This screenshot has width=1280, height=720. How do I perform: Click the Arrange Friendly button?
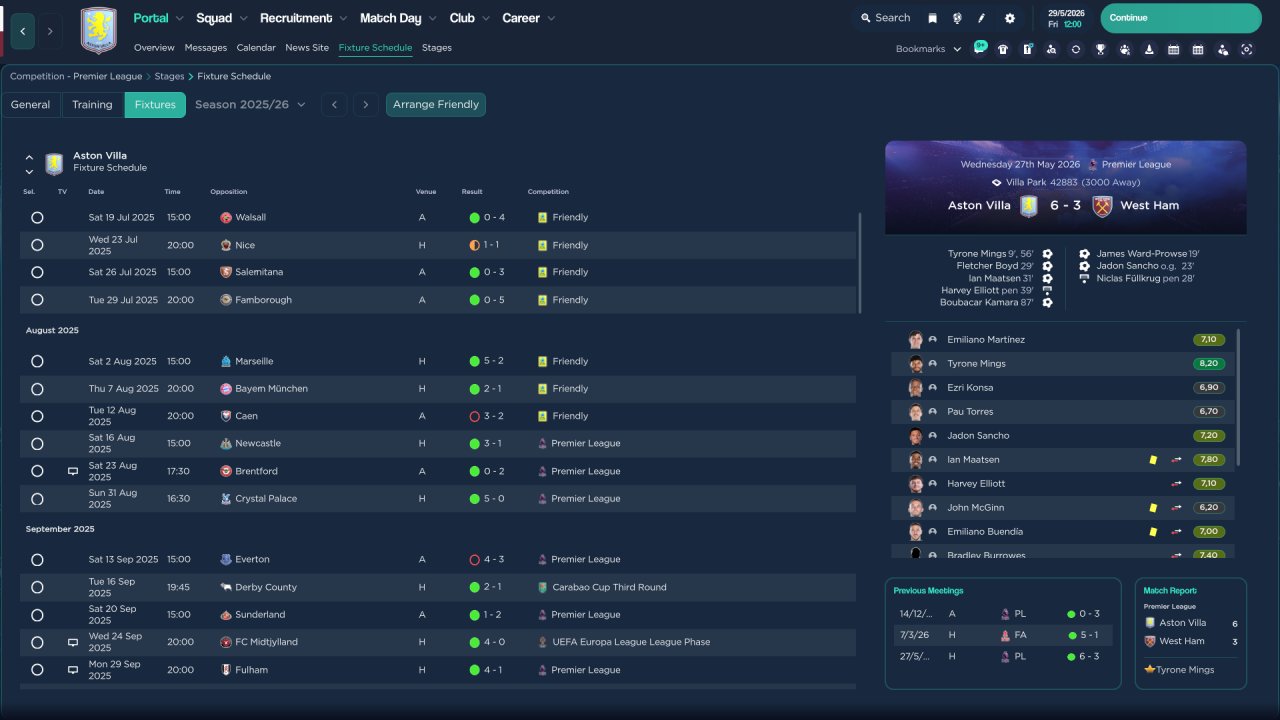[436, 105]
